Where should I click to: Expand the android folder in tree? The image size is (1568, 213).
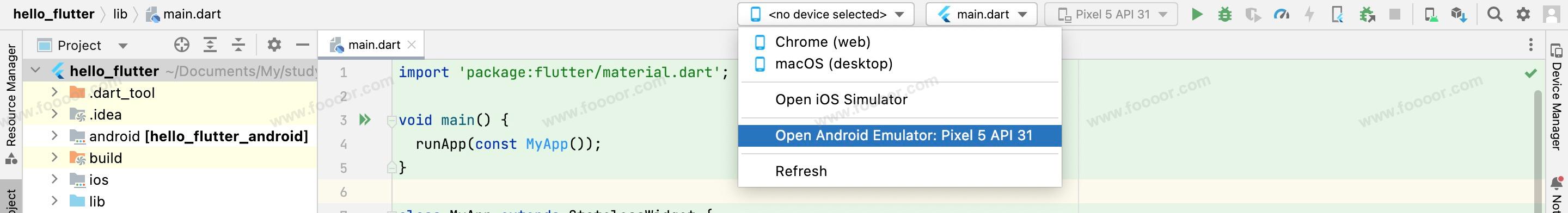point(54,135)
